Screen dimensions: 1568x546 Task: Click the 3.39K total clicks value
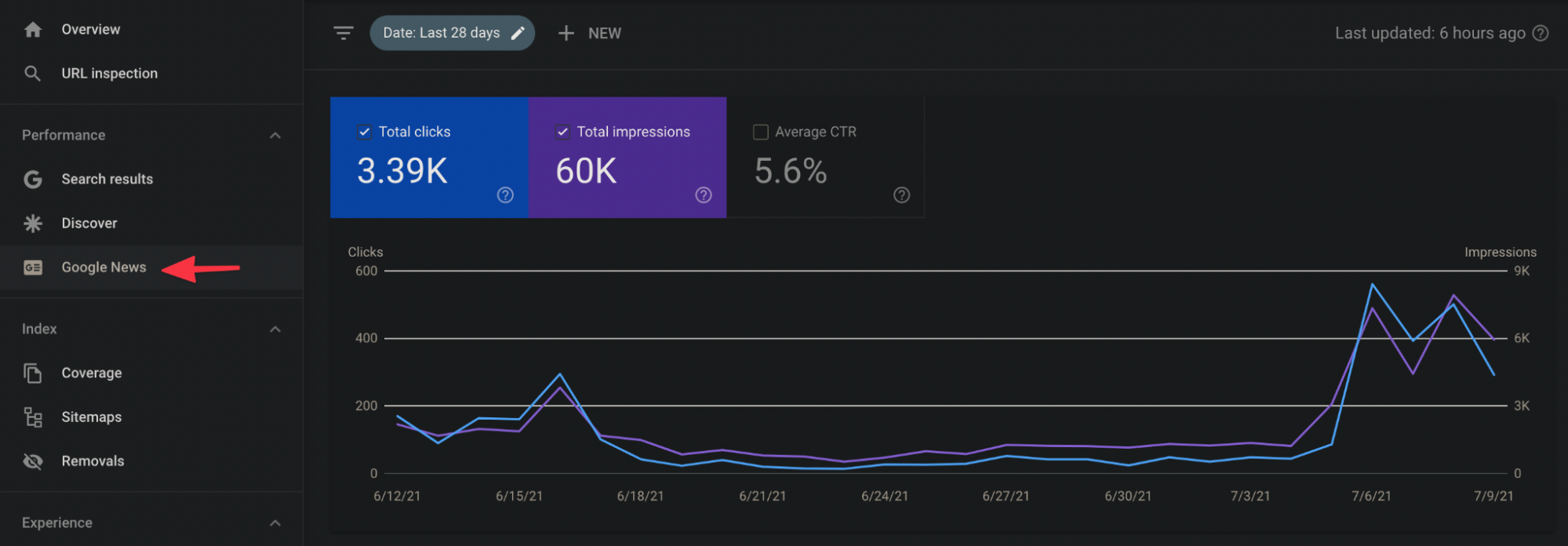pos(402,171)
